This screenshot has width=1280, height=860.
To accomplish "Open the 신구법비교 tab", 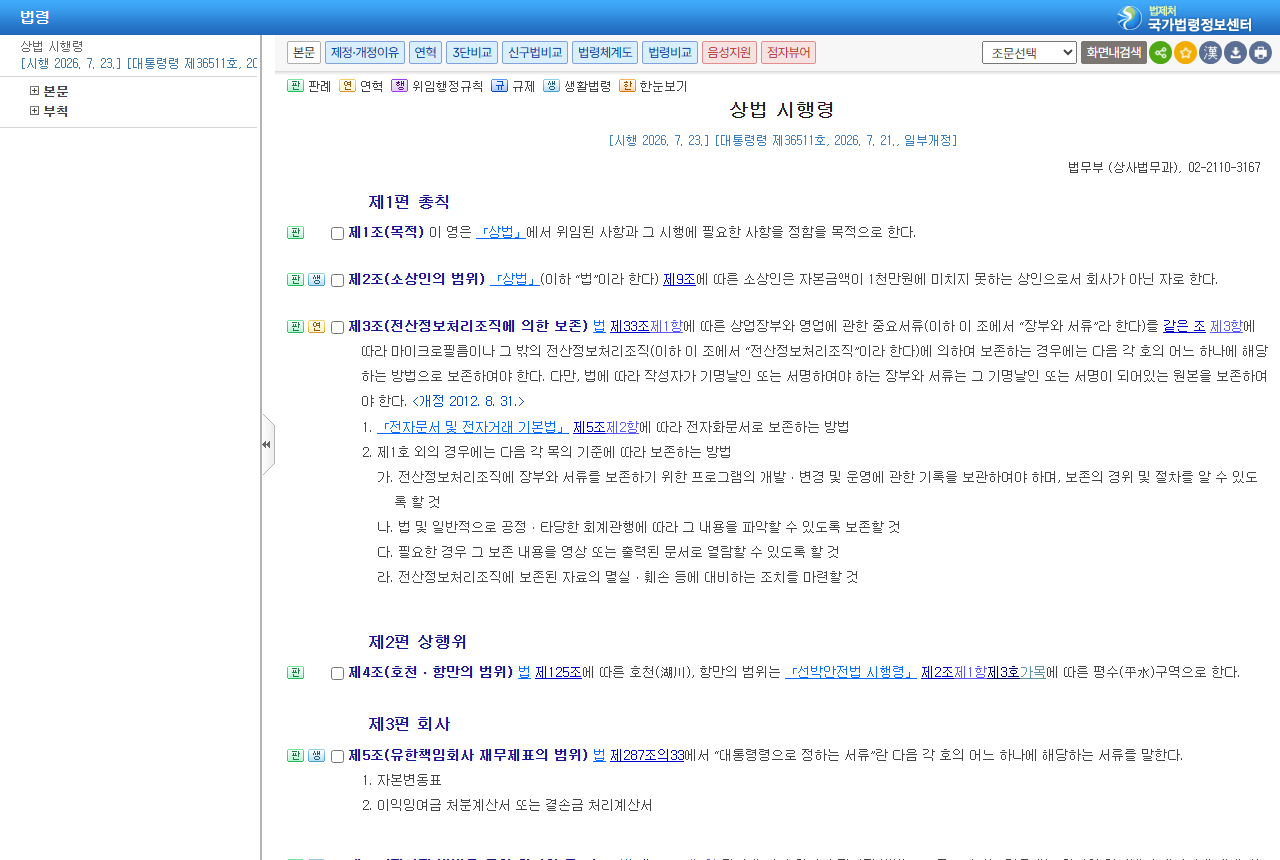I will [x=535, y=53].
